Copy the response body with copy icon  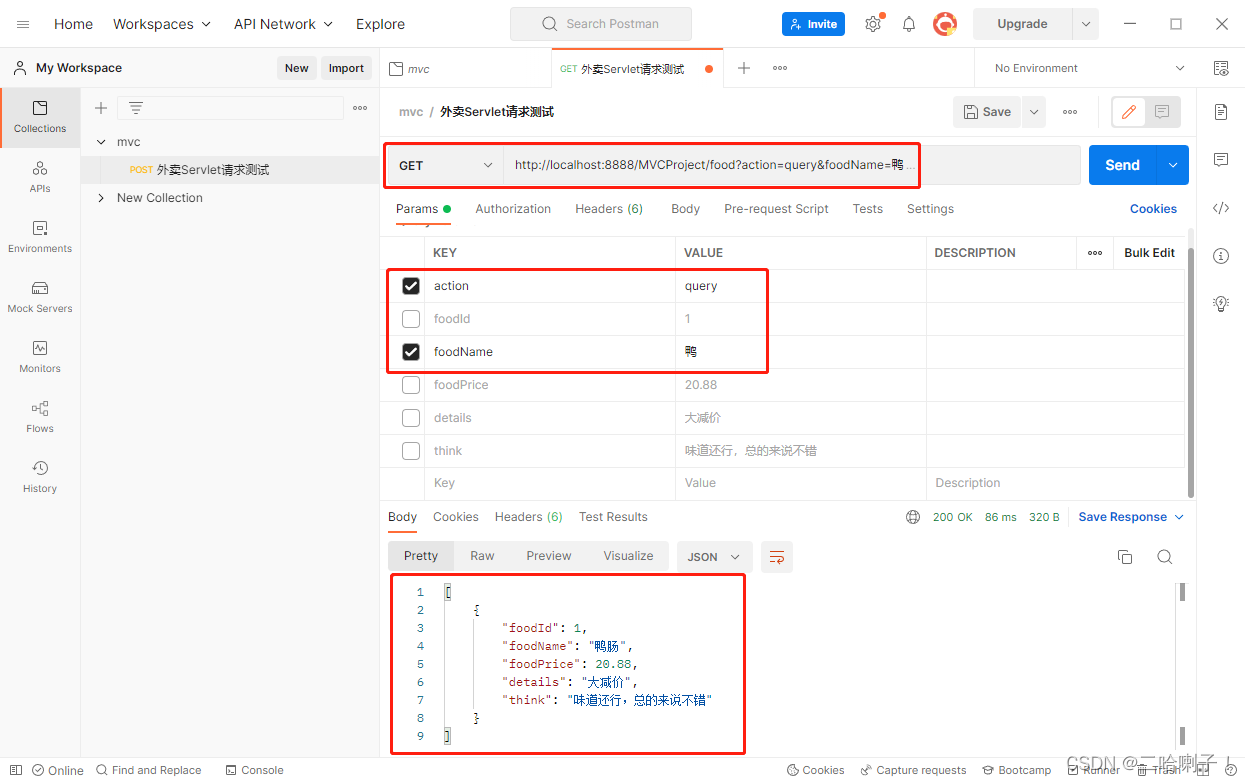point(1125,557)
